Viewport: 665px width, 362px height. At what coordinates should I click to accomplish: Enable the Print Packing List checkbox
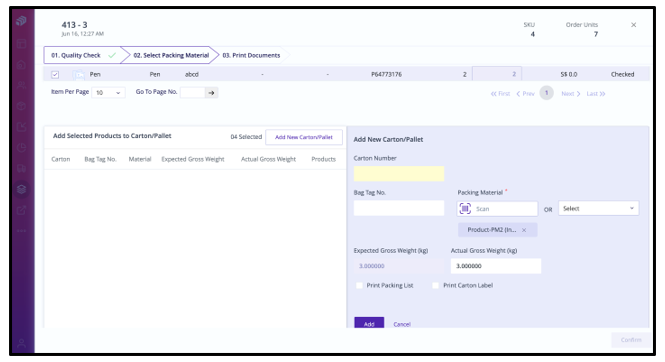(x=360, y=286)
